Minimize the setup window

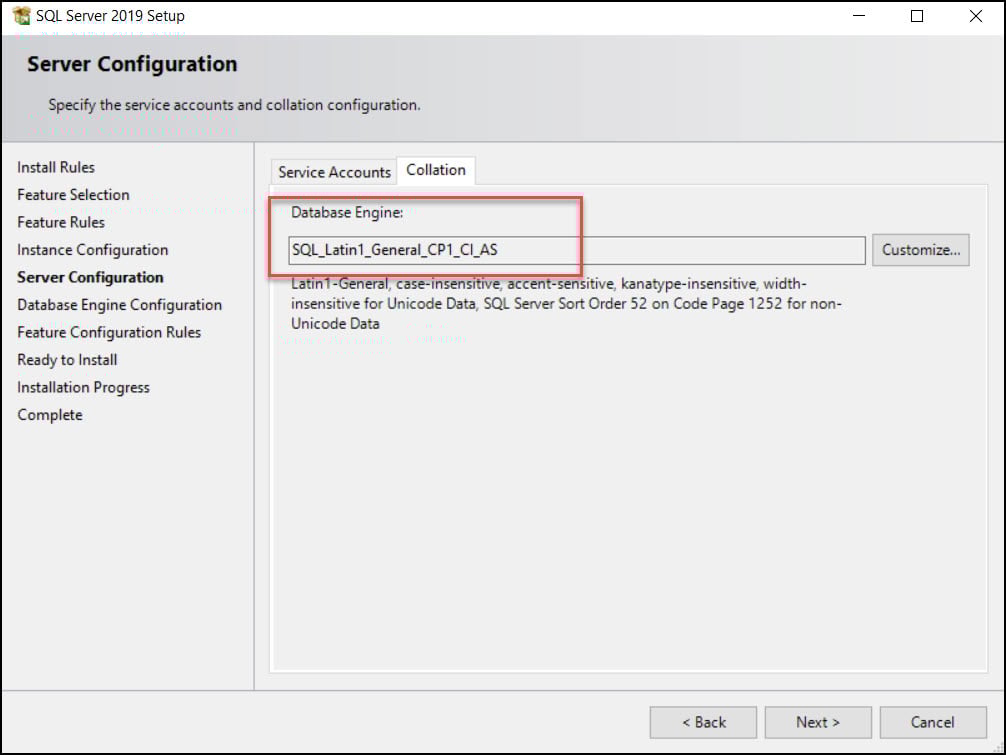tap(859, 16)
